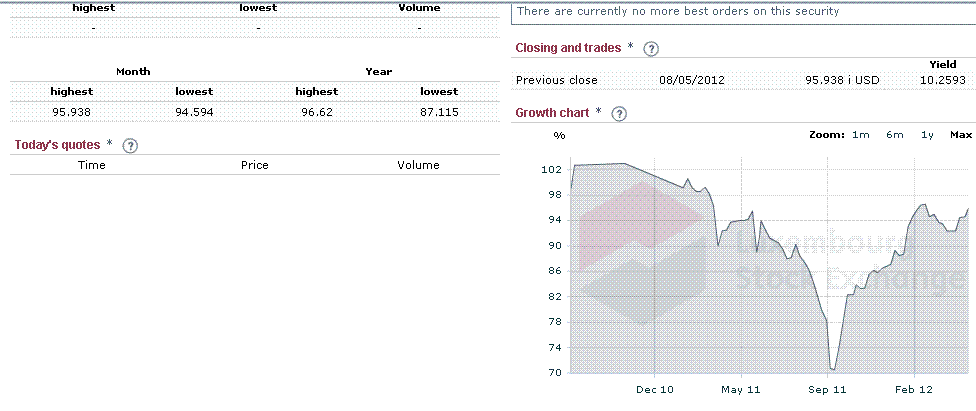
Task: Click the Sep 11 axis label
Action: (x=827, y=389)
